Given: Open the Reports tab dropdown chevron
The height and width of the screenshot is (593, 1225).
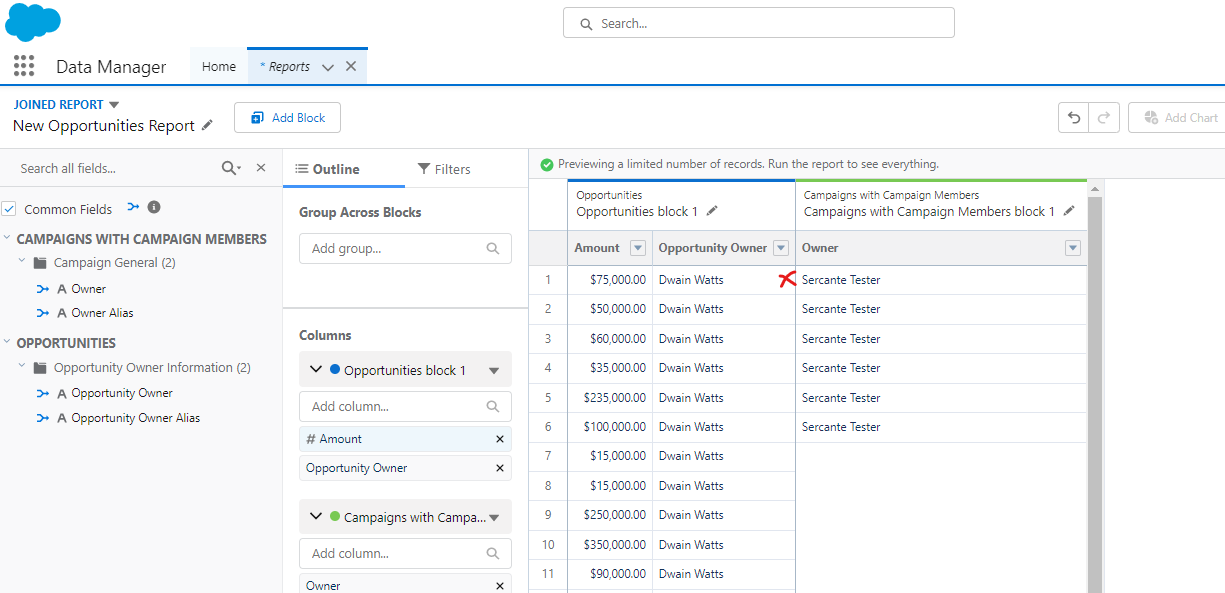Looking at the screenshot, I should 328,67.
